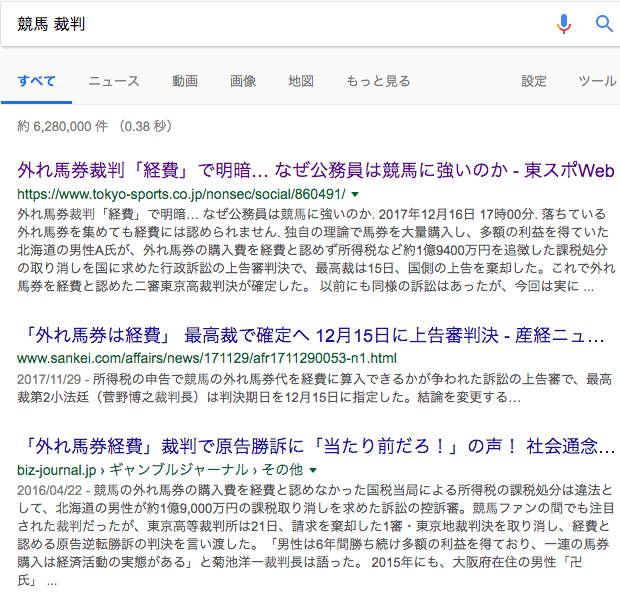Open the もっと見る menu
Screen dimensions: 620x594
coord(378,81)
